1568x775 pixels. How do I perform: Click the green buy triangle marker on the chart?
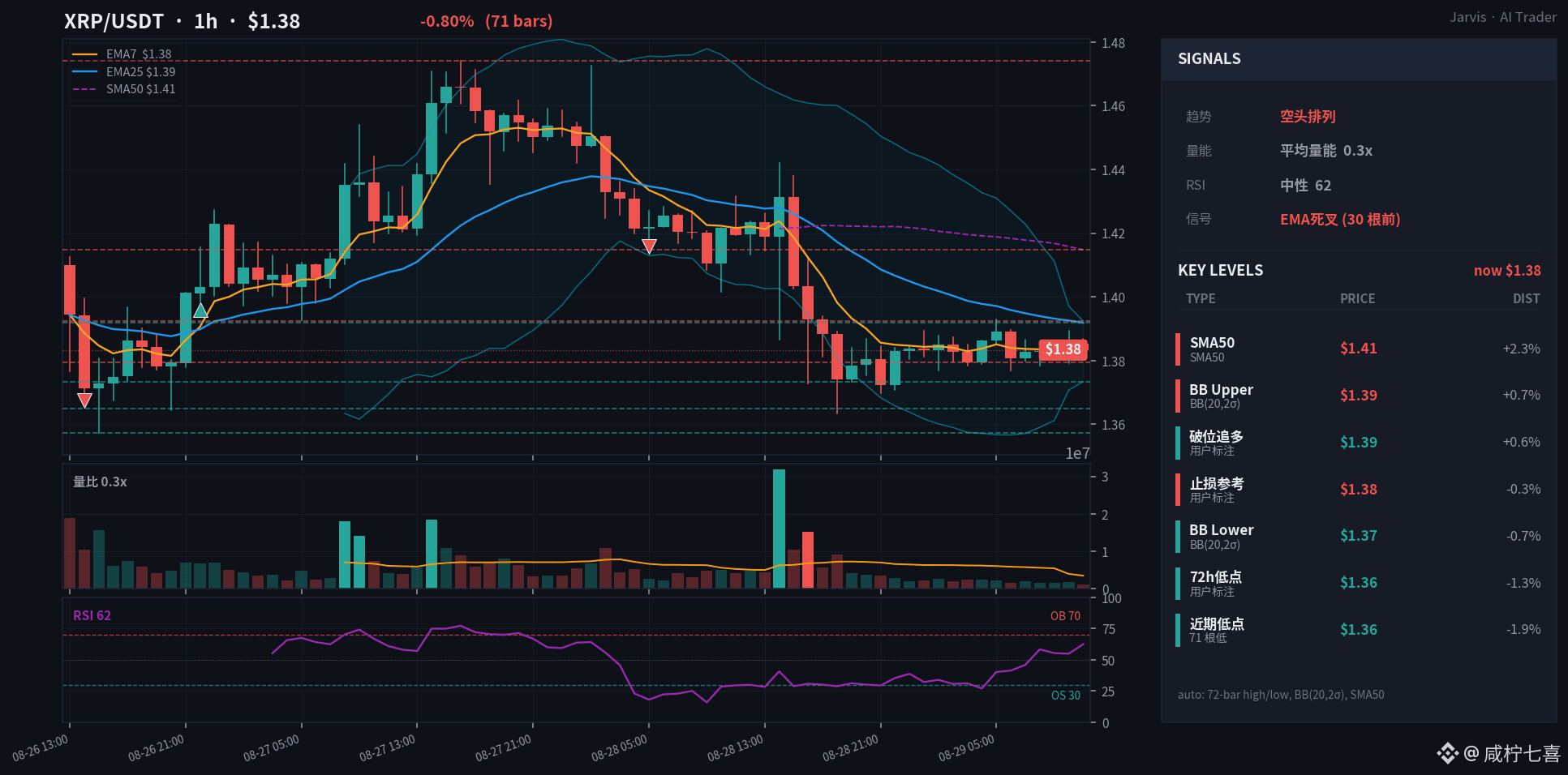tap(200, 310)
